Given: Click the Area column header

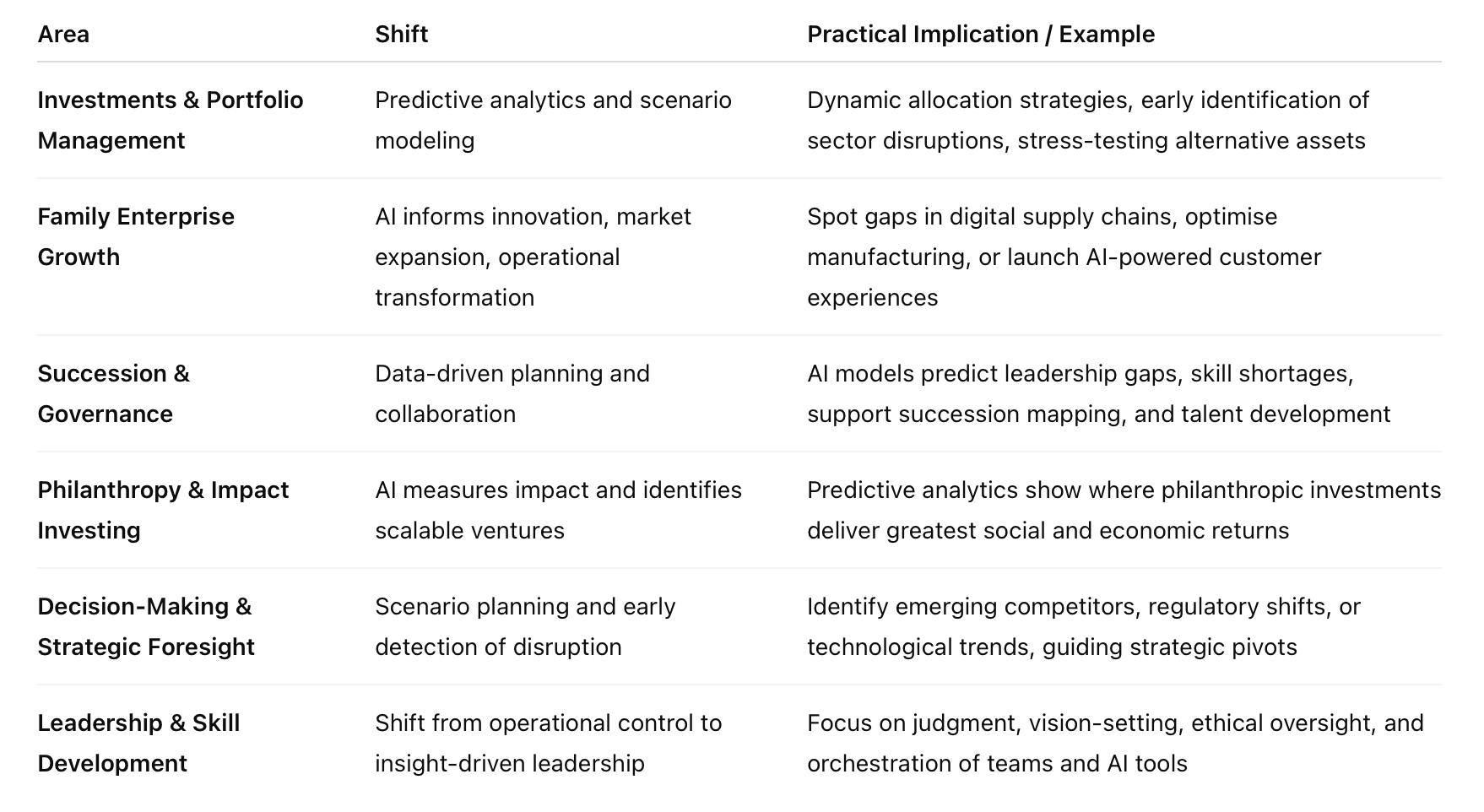Looking at the screenshot, I should (x=63, y=35).
